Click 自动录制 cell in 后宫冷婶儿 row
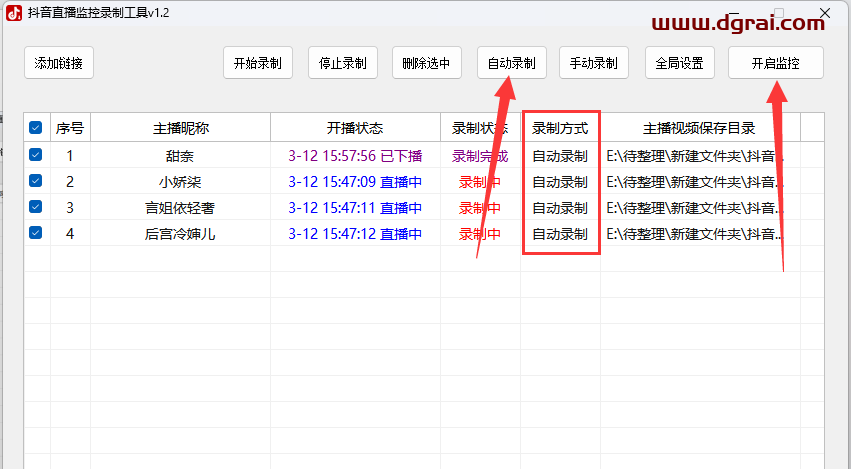 coord(560,234)
